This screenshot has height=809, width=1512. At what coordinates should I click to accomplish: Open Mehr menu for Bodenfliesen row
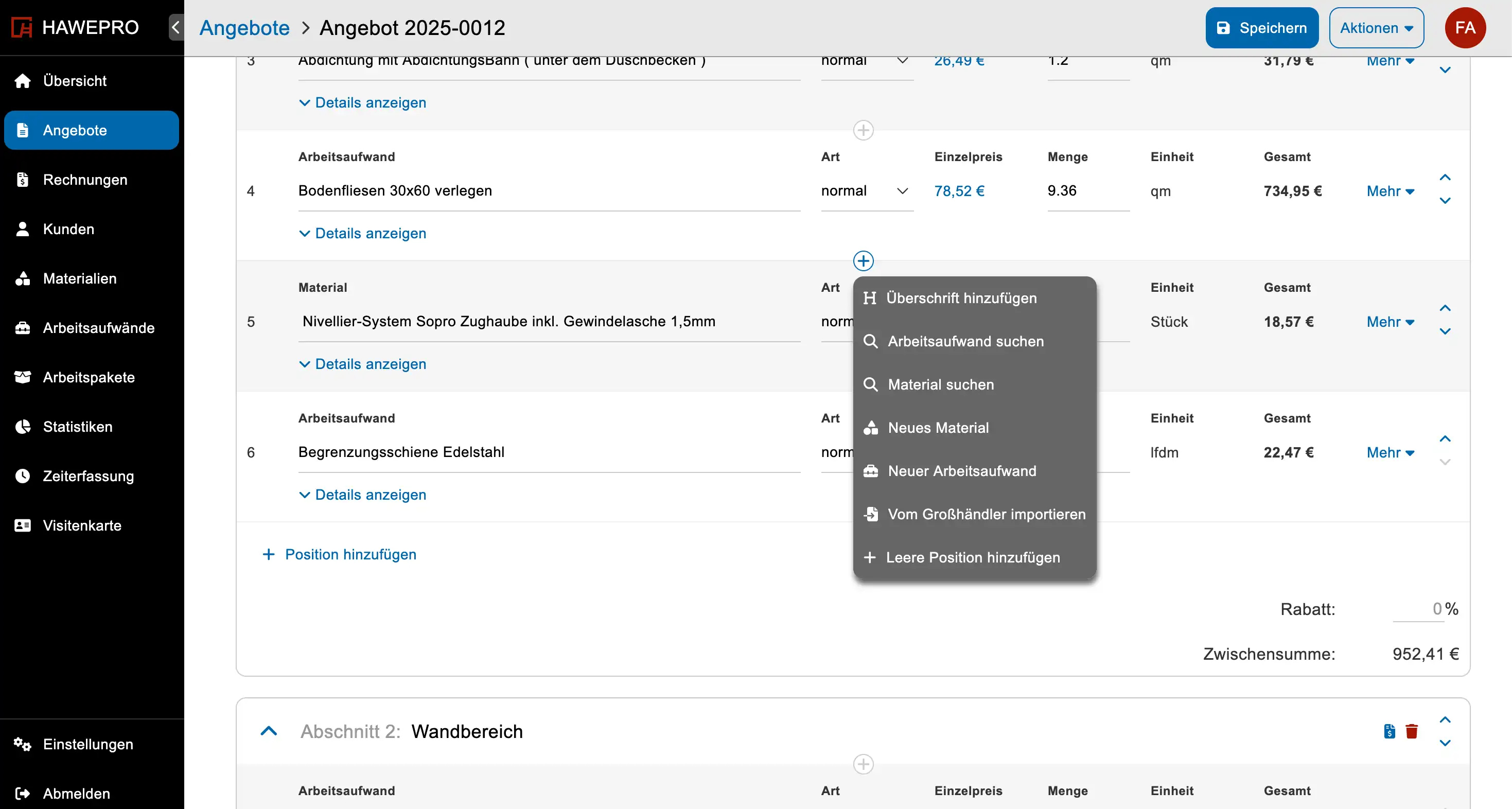(x=1391, y=191)
